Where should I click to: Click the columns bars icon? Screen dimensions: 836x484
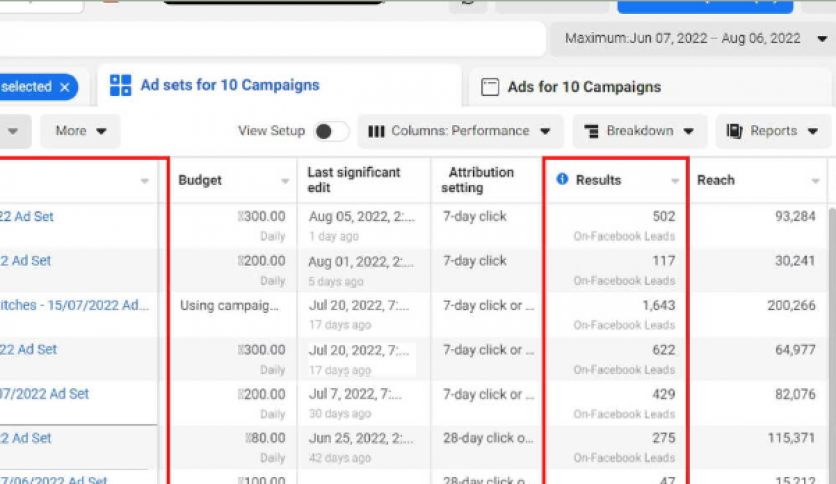click(x=376, y=131)
